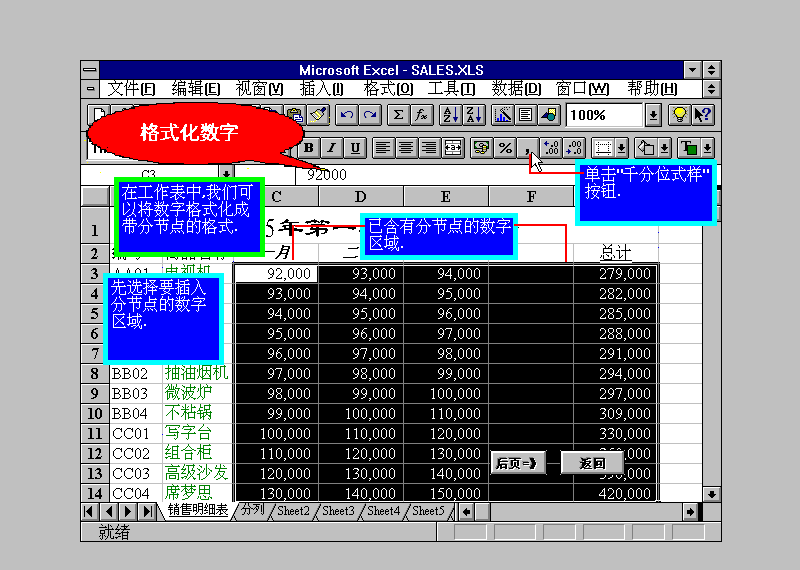Switch to the Sheet2 tab
This screenshot has height=570, width=800.
294,511
